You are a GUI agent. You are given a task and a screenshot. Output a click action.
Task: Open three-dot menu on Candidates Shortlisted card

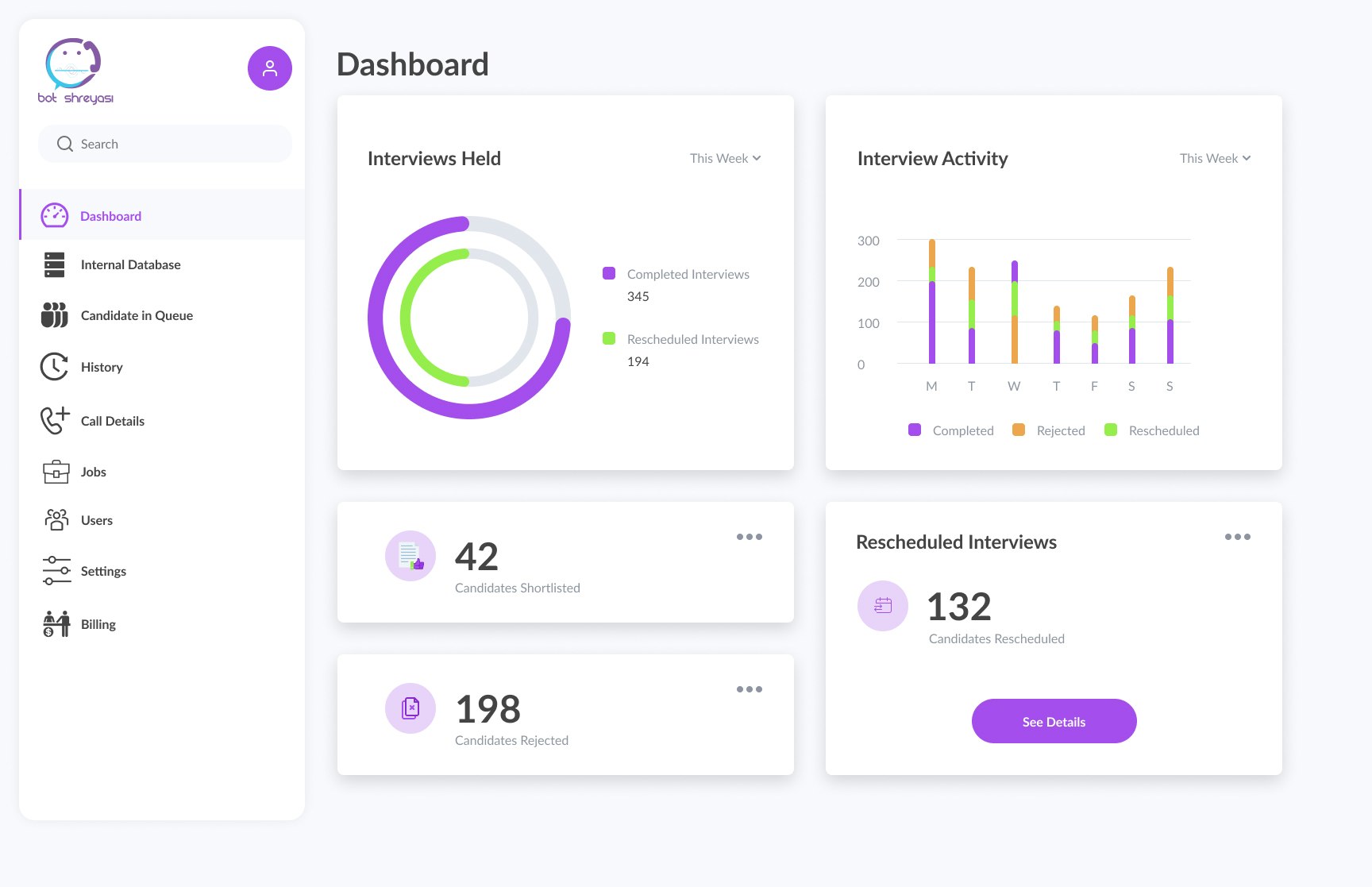(750, 537)
